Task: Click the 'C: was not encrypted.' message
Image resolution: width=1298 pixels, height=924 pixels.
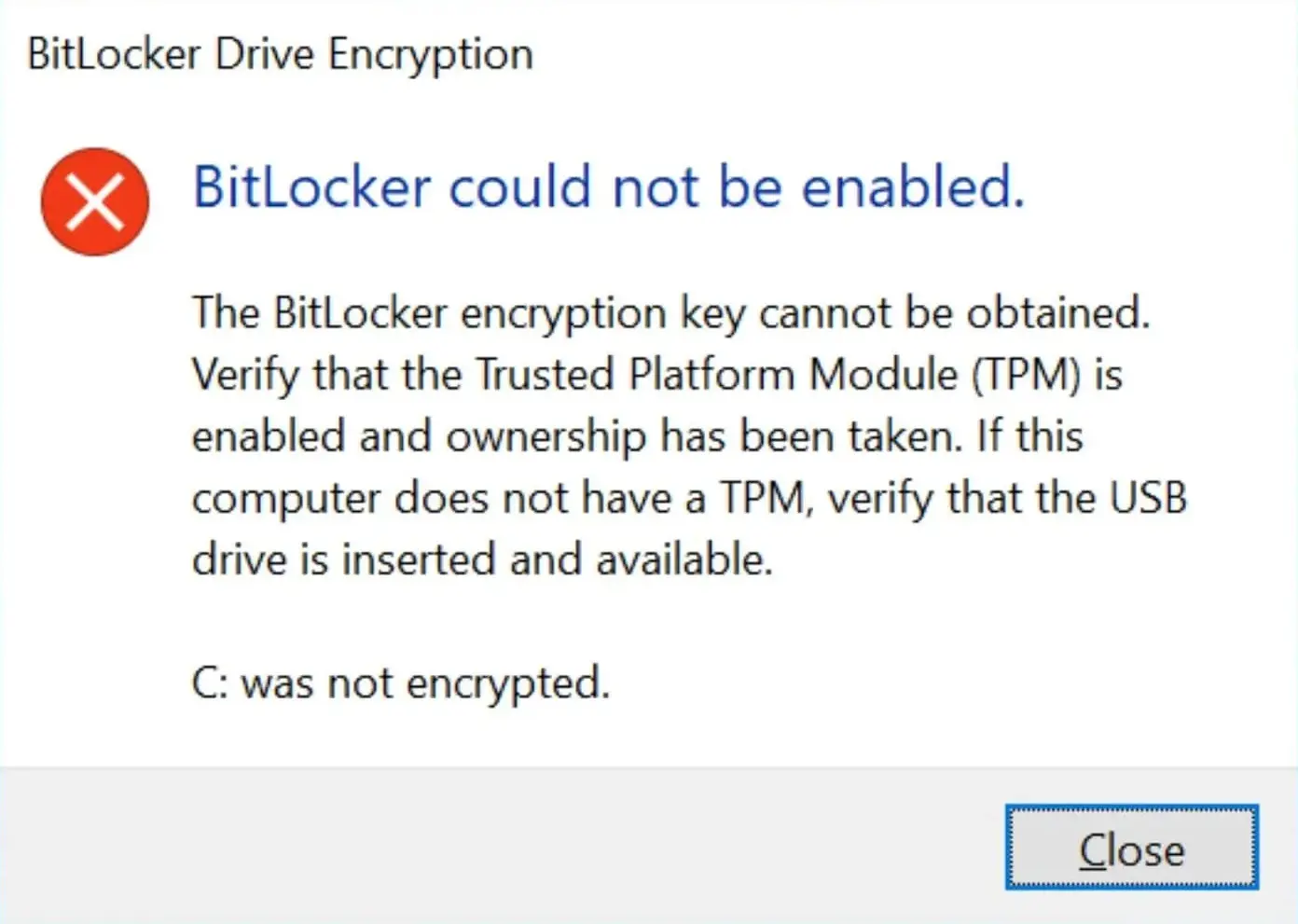Action: click(x=401, y=683)
